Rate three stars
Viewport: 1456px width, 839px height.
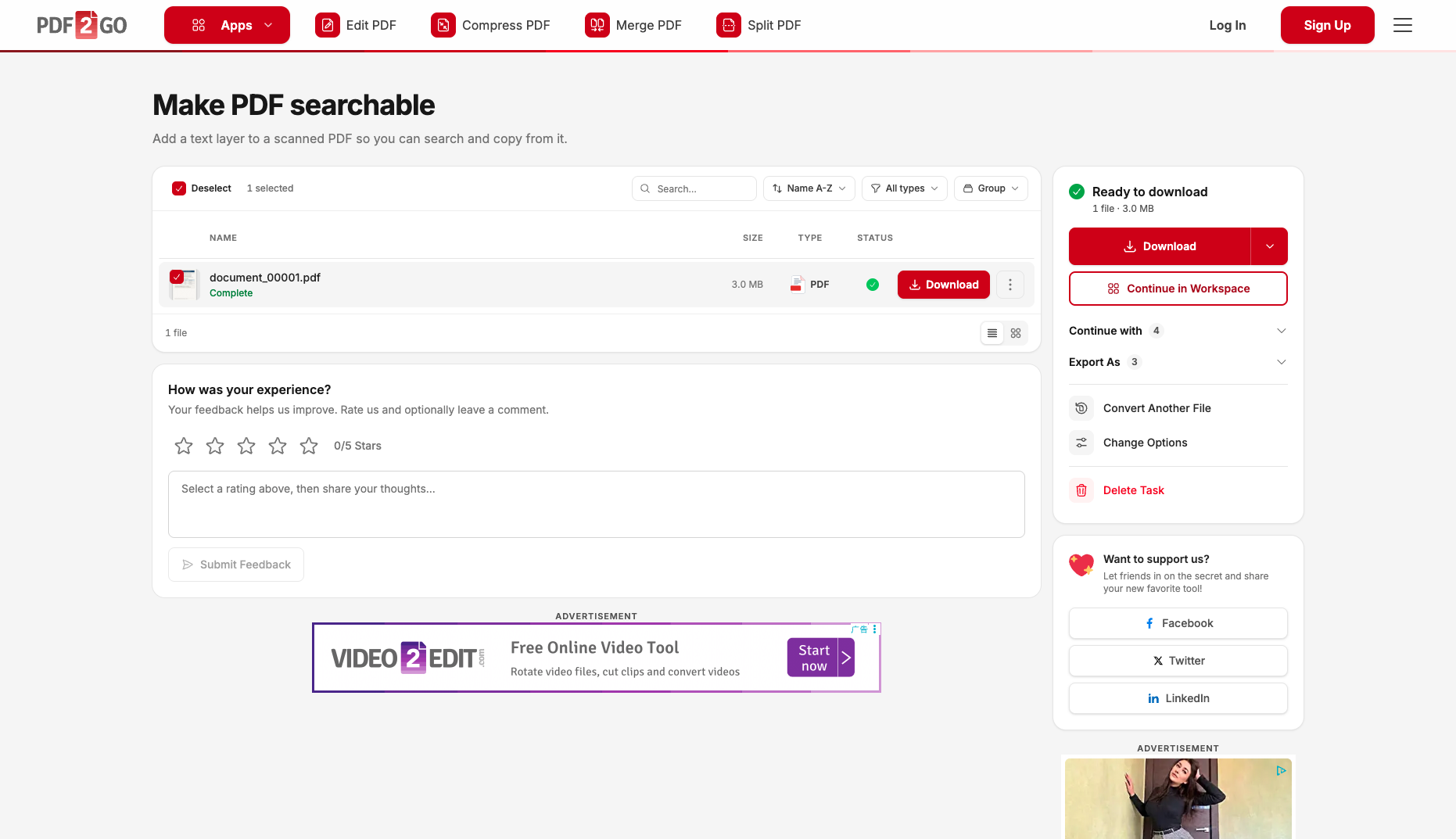point(246,446)
